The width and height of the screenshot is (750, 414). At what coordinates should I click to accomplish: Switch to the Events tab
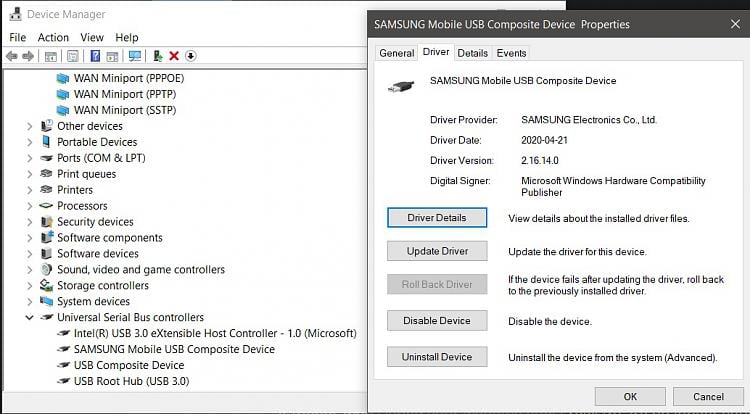coord(511,53)
